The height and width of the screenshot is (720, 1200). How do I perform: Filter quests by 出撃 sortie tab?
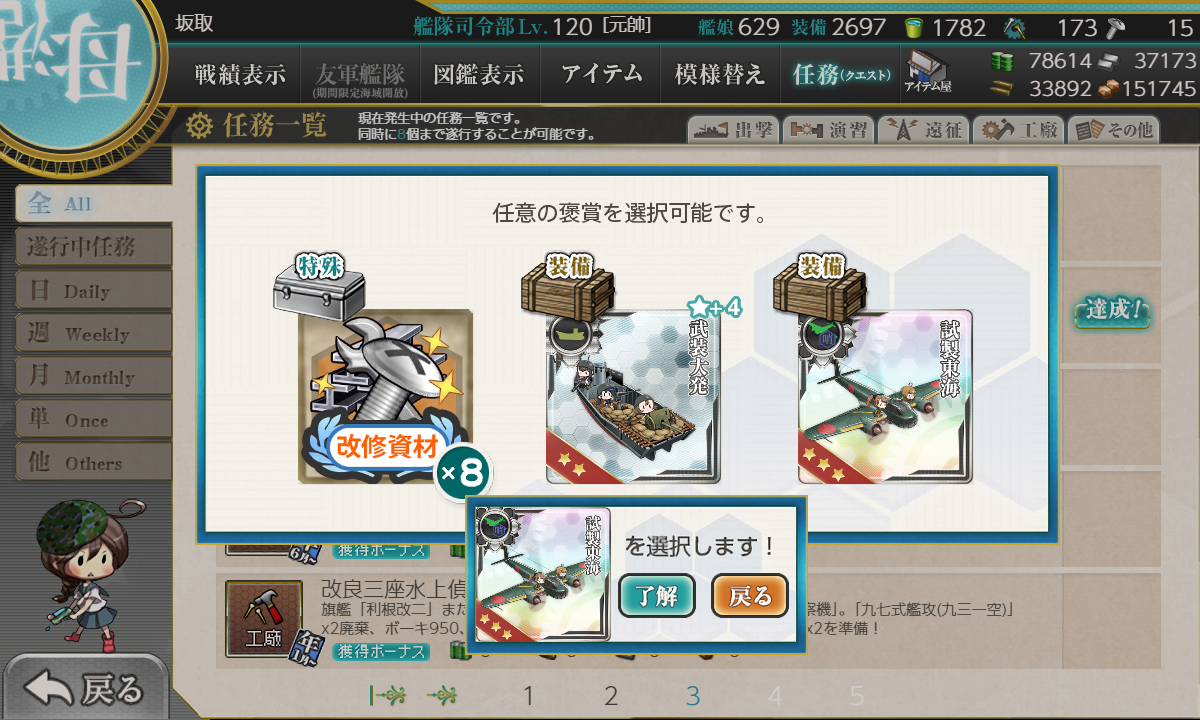[732, 129]
